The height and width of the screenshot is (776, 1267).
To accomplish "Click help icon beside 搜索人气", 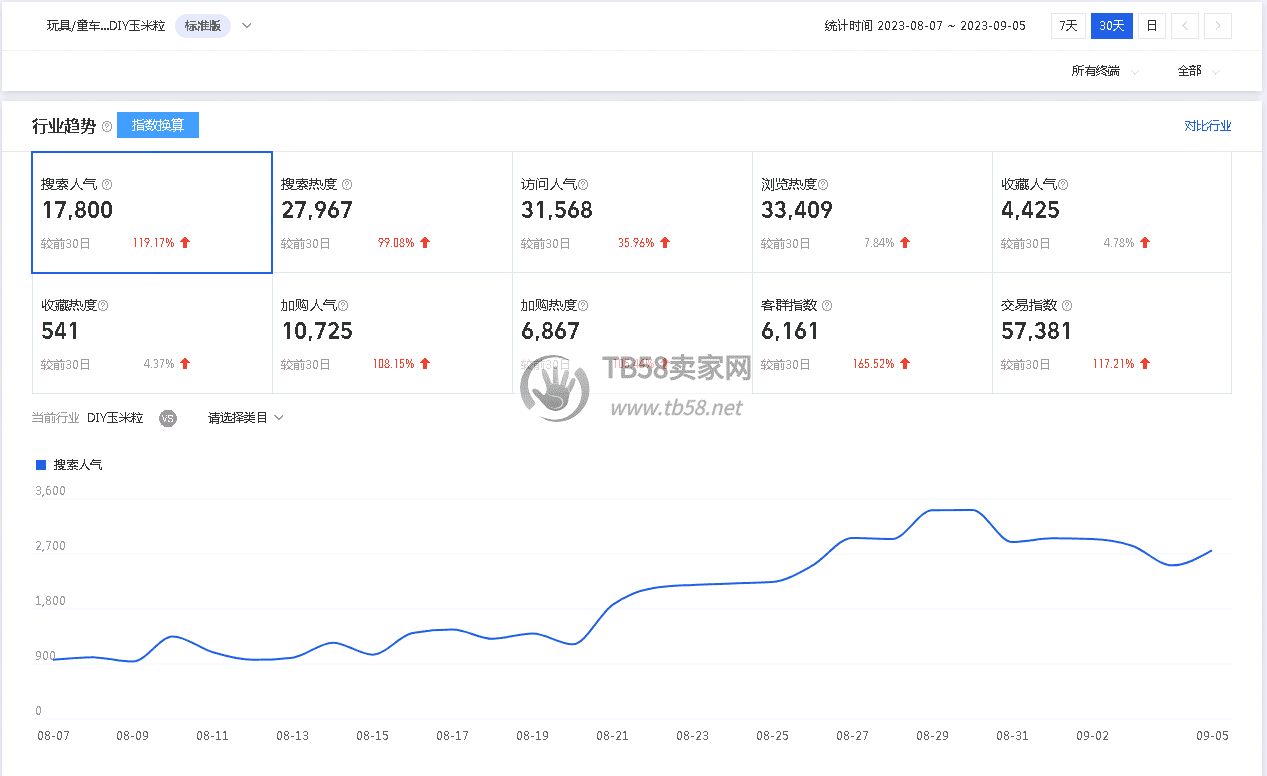I will pos(107,185).
